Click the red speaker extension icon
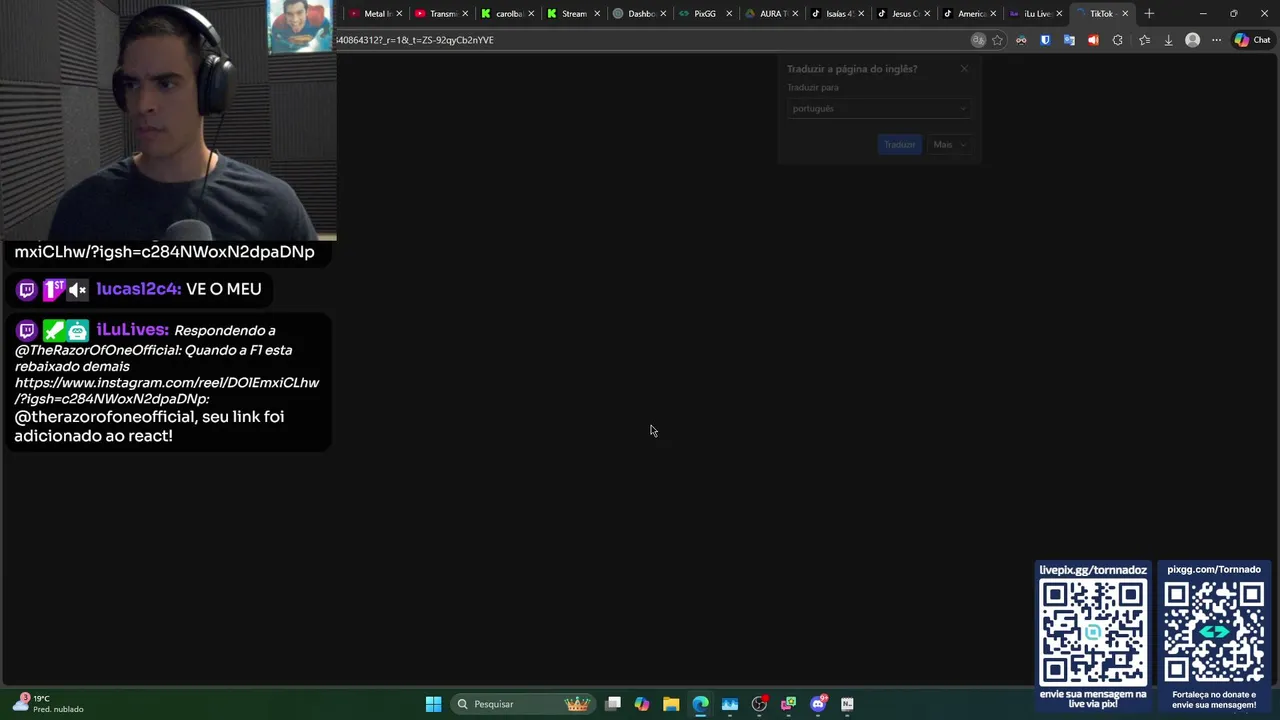Screen dimensions: 1280x720 tap(1093, 40)
